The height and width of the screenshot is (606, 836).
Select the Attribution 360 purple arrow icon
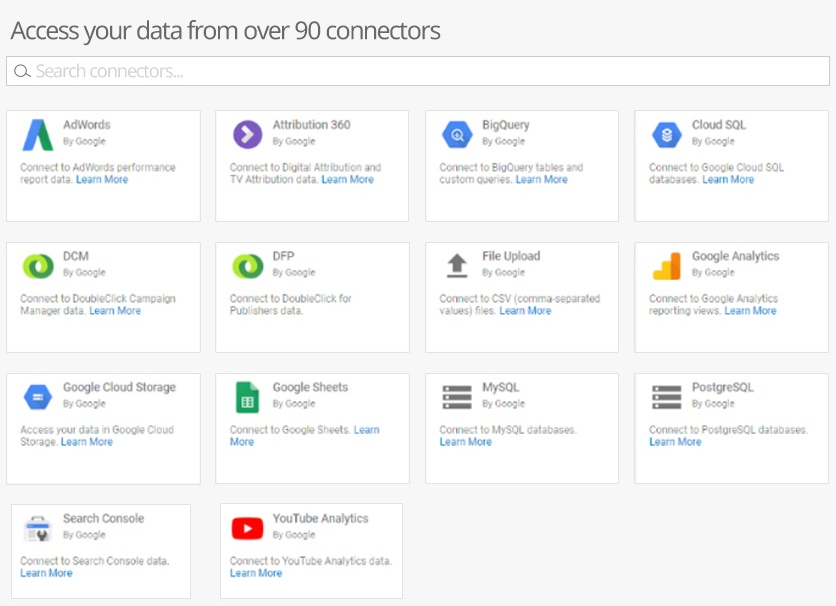[x=247, y=134]
